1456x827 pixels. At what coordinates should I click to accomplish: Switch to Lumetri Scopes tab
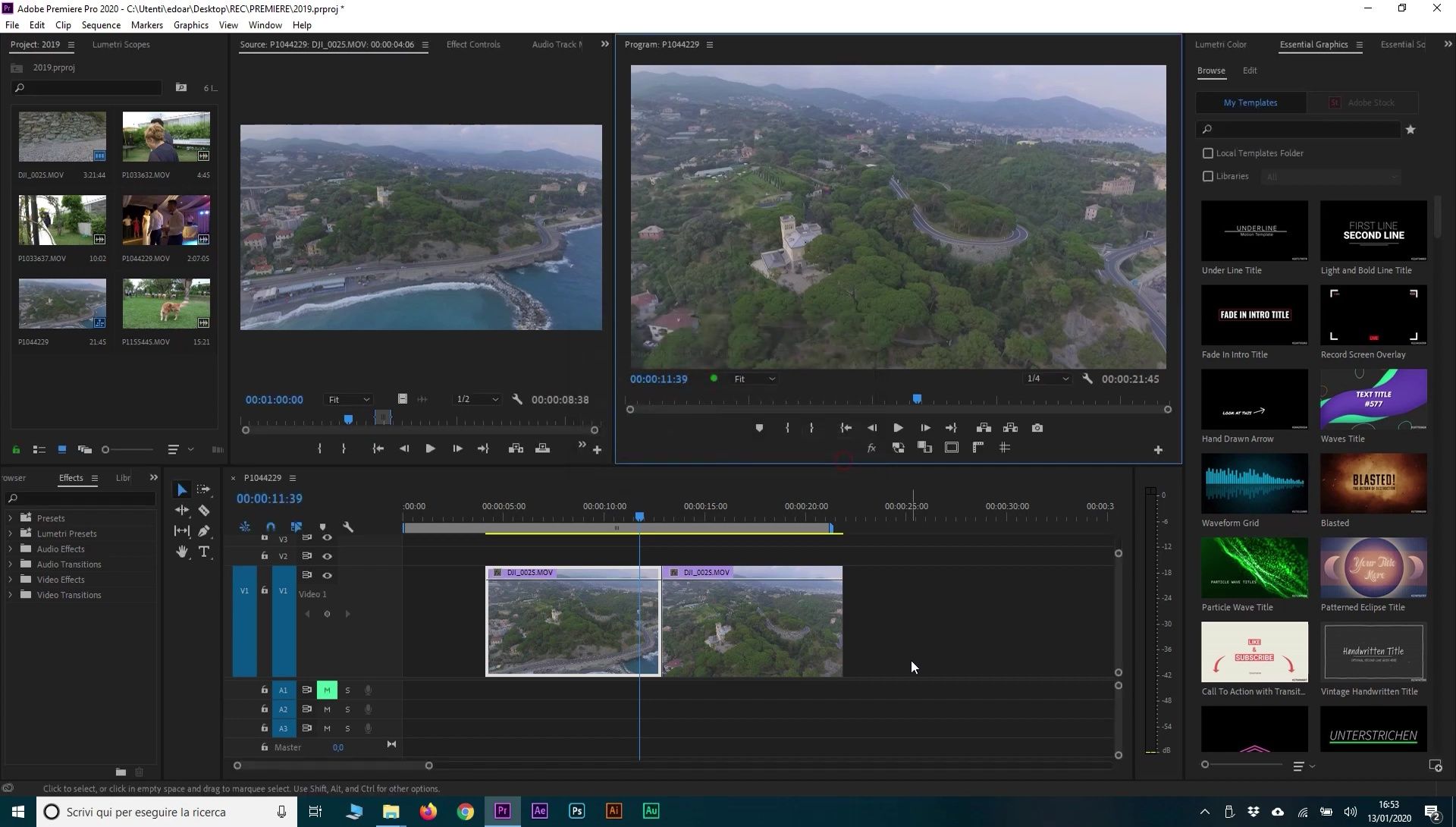(x=121, y=45)
